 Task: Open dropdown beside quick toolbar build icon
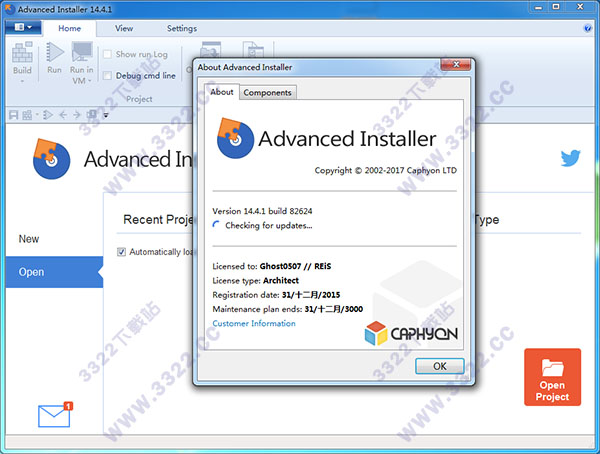37,114
